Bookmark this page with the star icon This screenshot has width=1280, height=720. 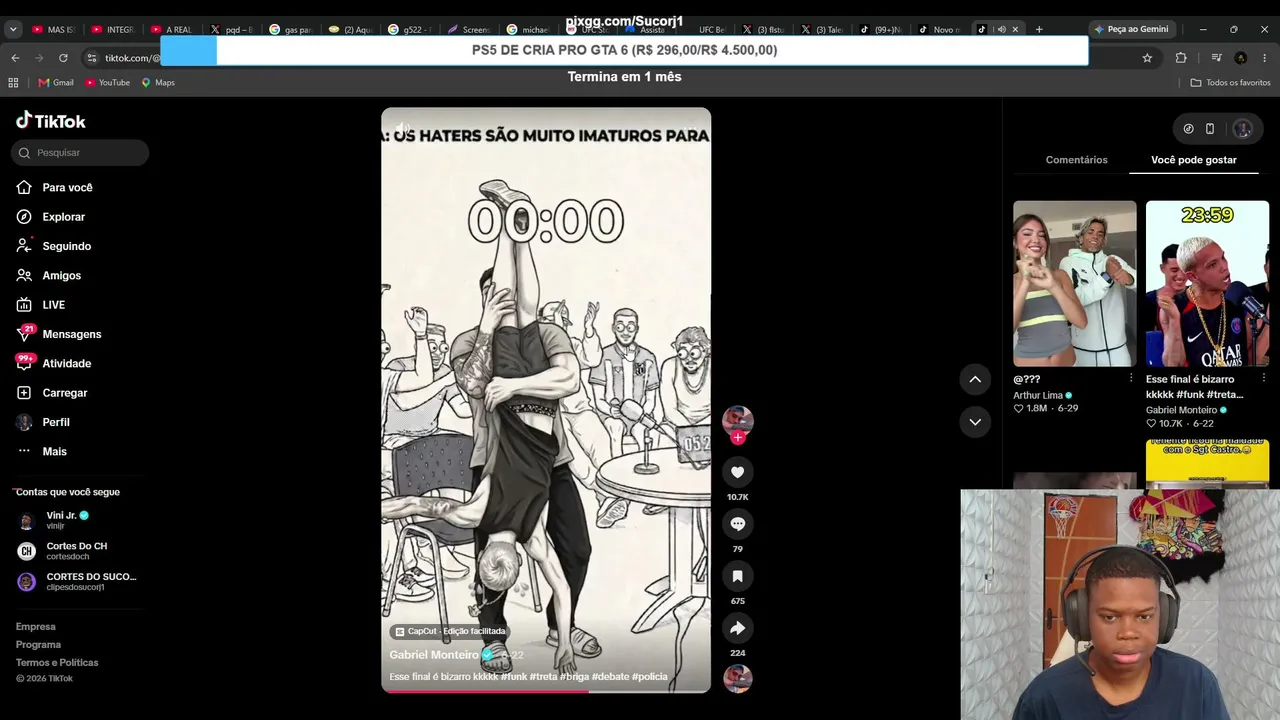click(1147, 58)
